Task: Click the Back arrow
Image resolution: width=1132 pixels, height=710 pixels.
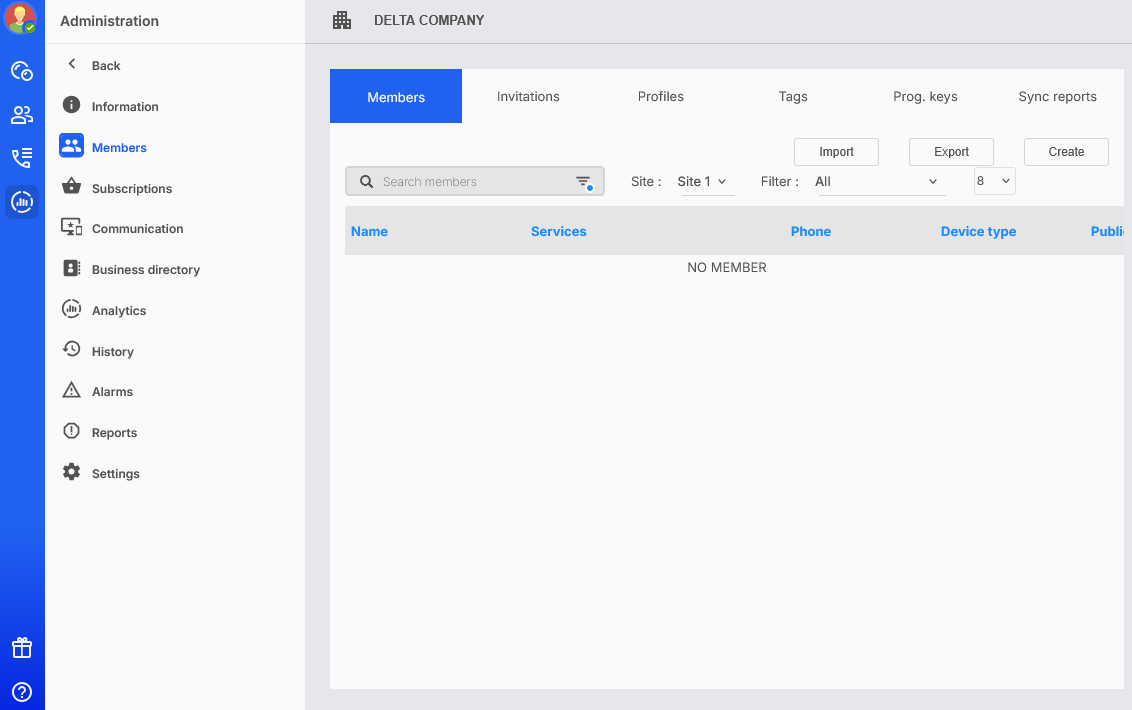Action: pyautogui.click(x=72, y=65)
